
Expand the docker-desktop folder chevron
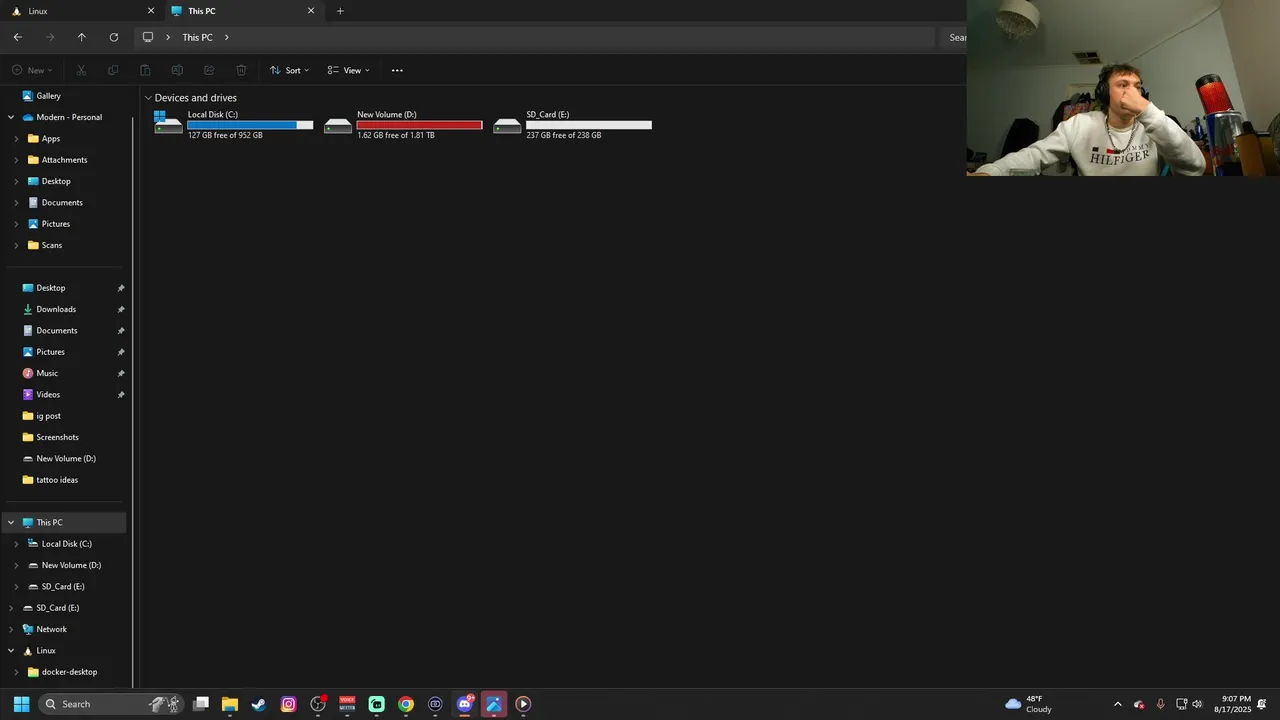16,672
